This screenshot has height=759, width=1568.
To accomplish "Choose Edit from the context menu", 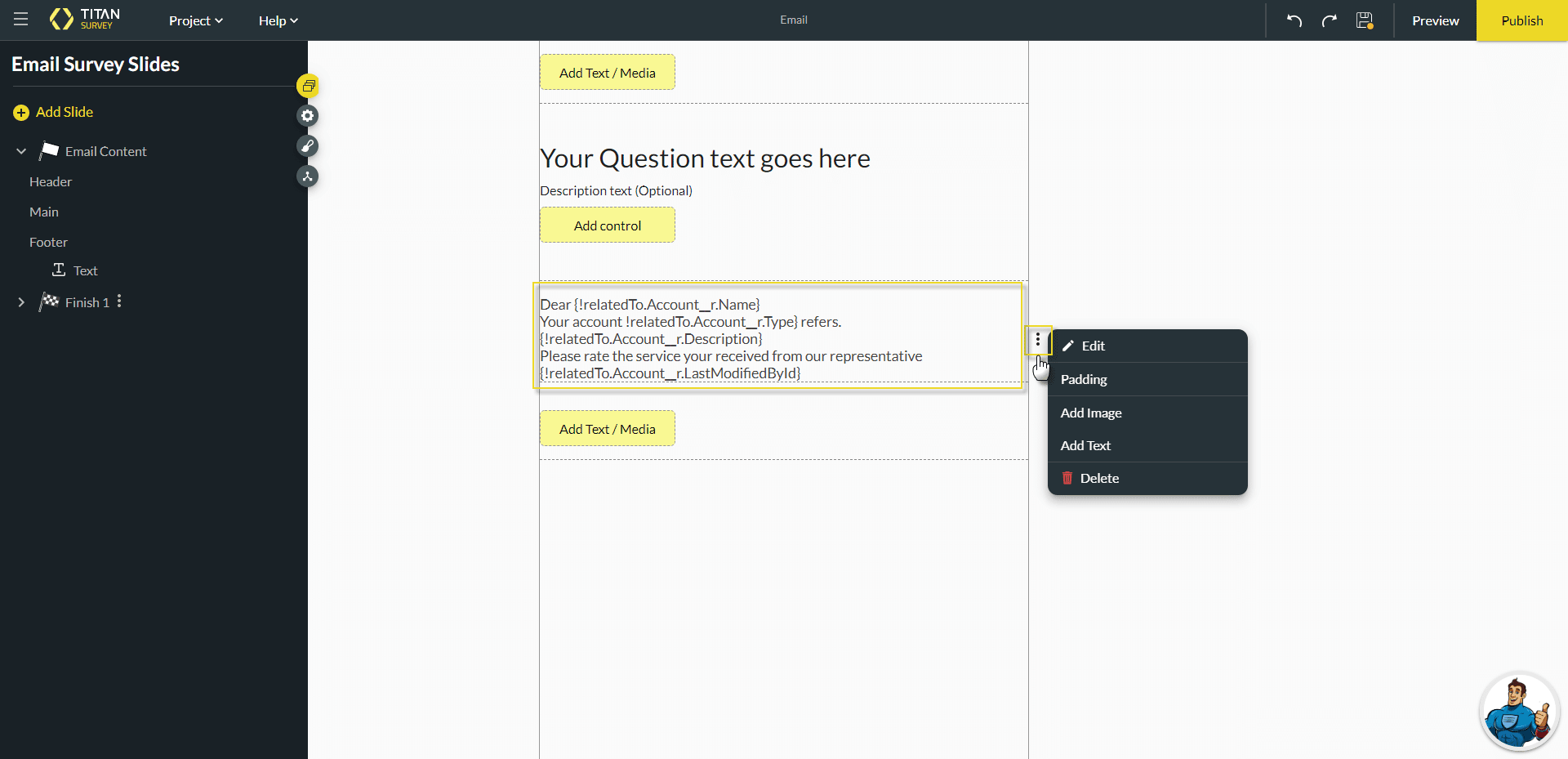I will (1093, 346).
